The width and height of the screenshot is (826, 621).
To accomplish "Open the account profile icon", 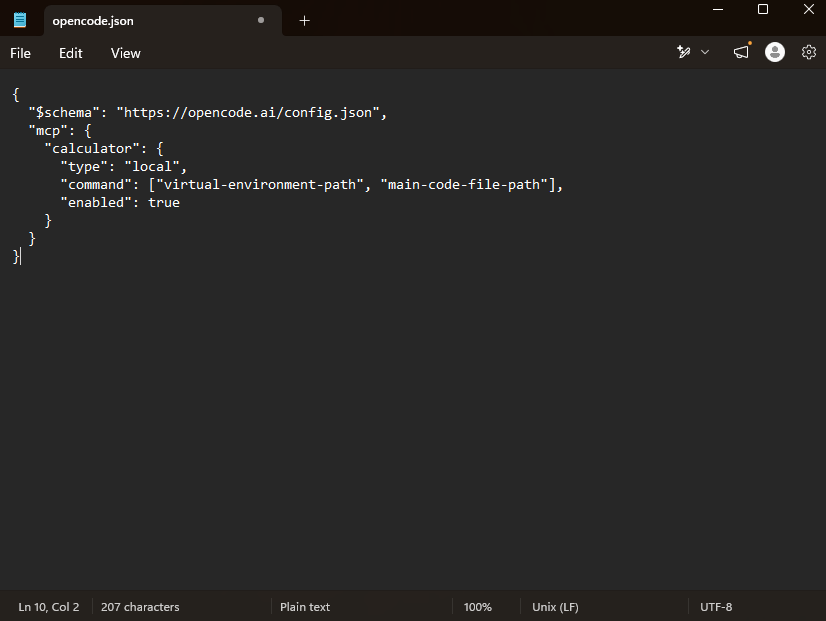I will [x=774, y=52].
